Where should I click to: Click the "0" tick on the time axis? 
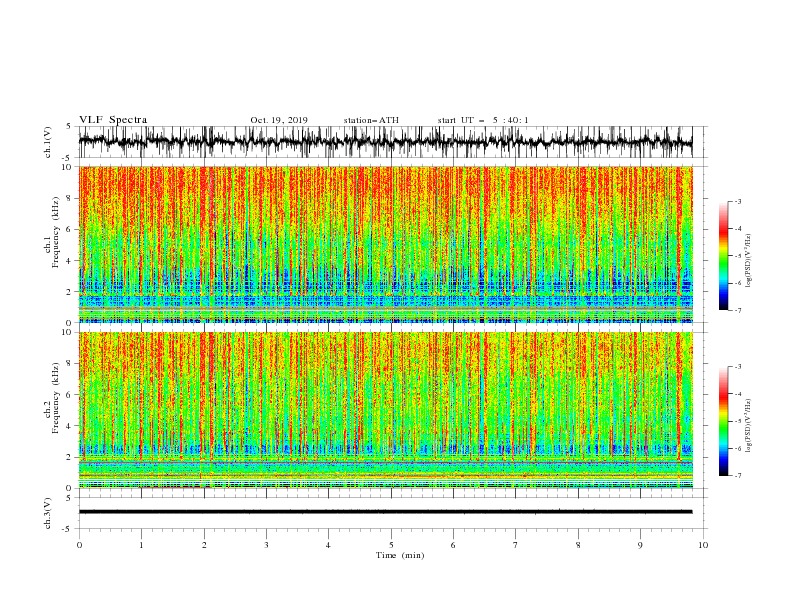coord(79,545)
